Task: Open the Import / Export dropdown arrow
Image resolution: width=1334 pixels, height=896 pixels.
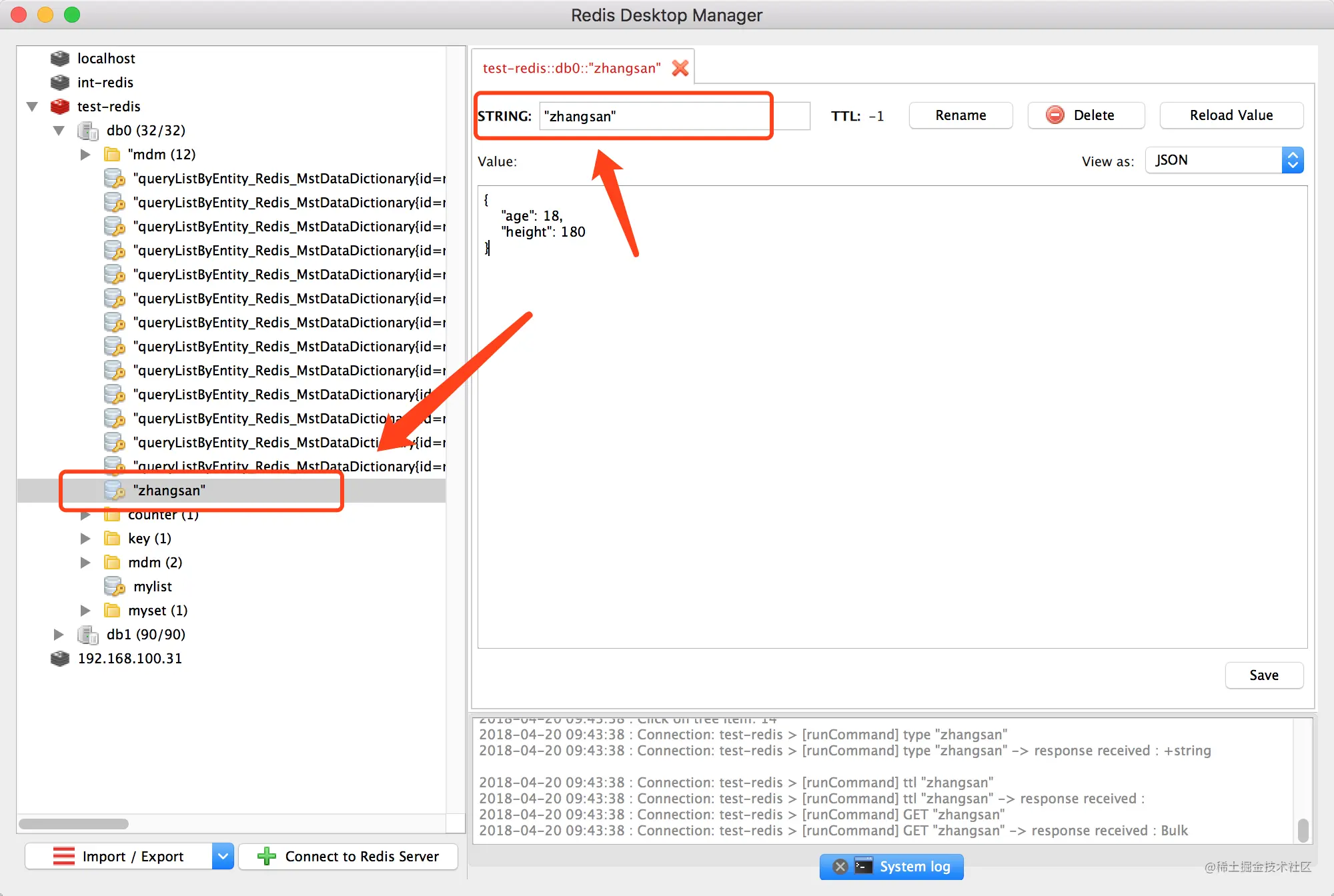Action: 223,857
